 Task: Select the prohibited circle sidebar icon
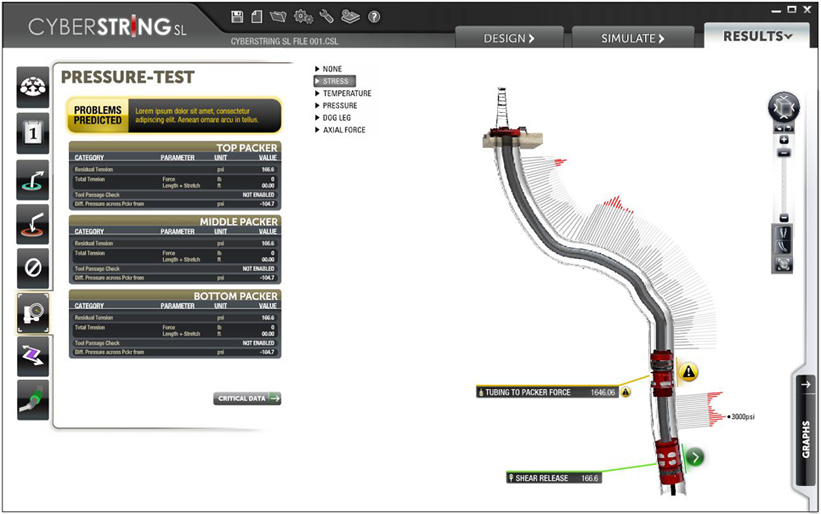[33, 268]
